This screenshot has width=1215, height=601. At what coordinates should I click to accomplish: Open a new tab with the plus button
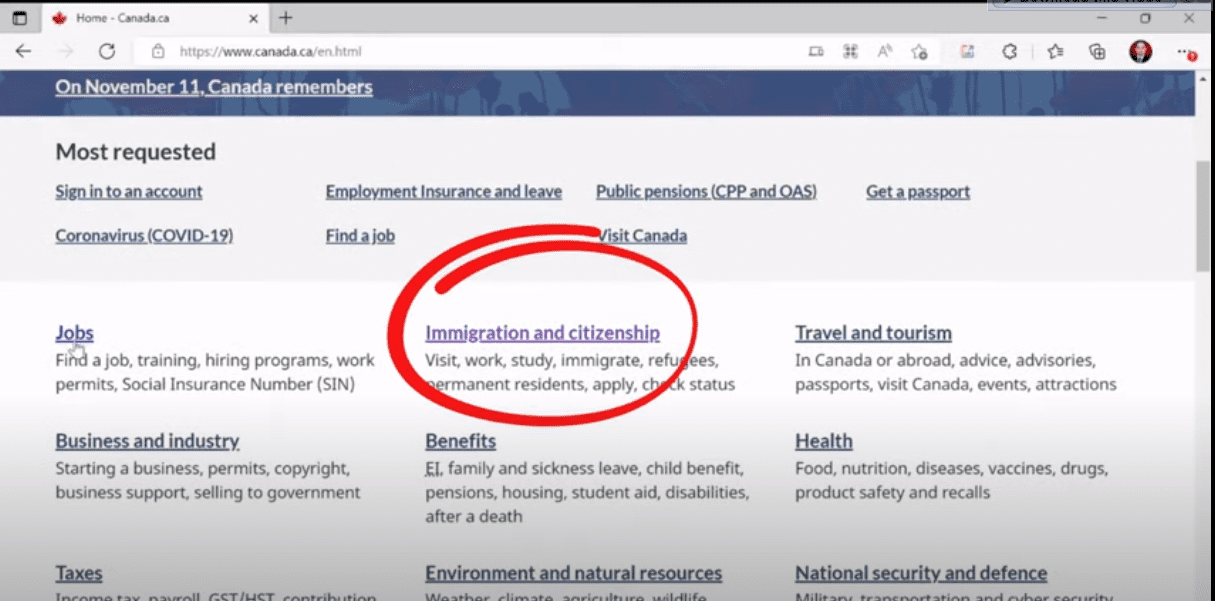click(x=286, y=18)
